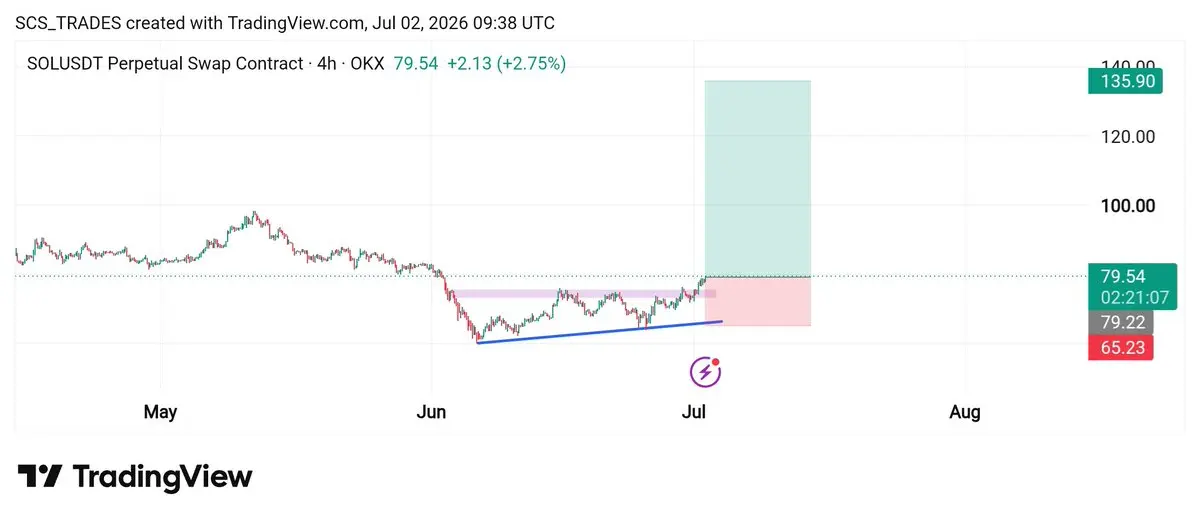Click the Aug label on time axis
The height and width of the screenshot is (521, 1200).
pos(964,411)
